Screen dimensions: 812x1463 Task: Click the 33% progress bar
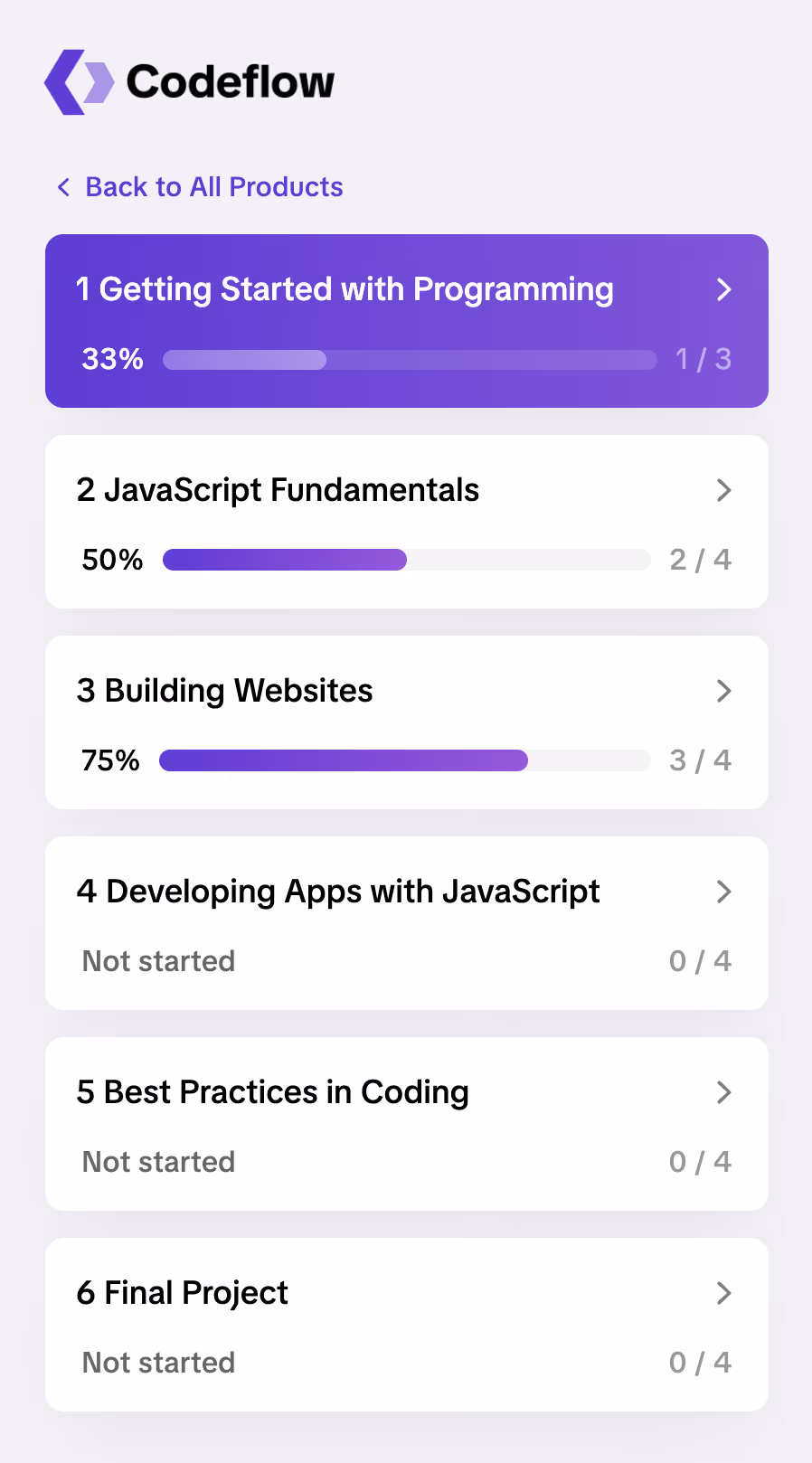(409, 360)
